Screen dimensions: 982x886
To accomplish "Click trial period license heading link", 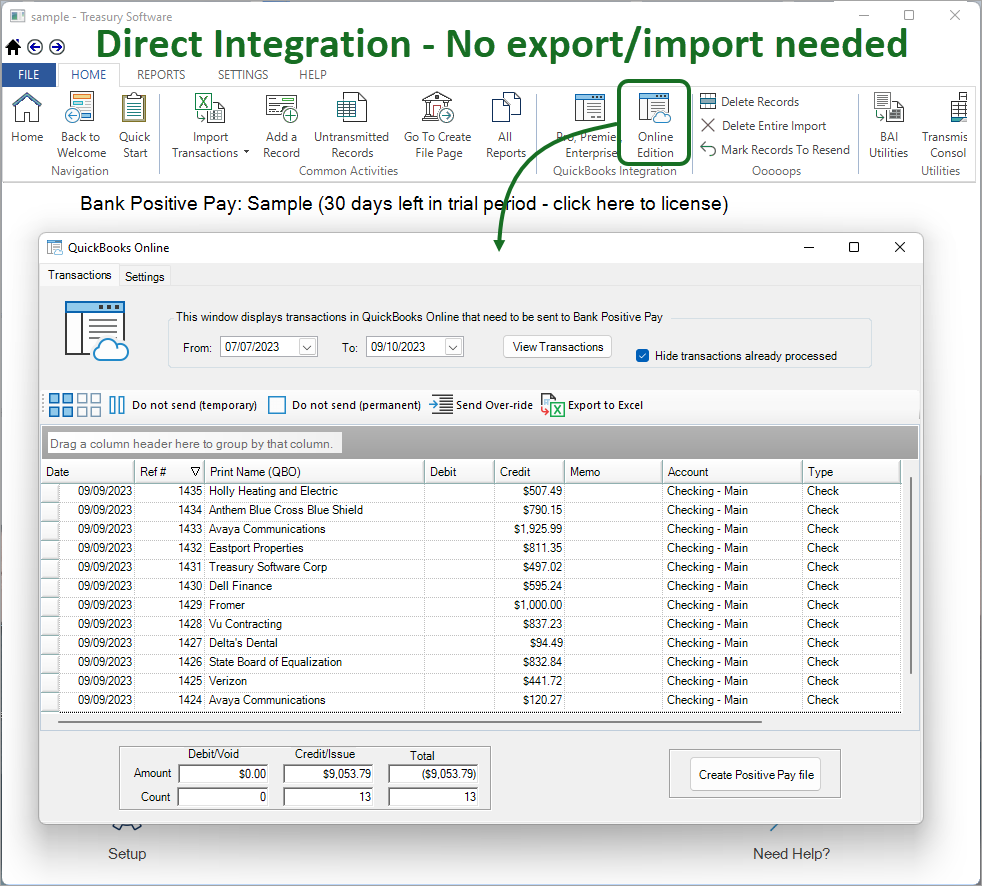I will (x=404, y=204).
